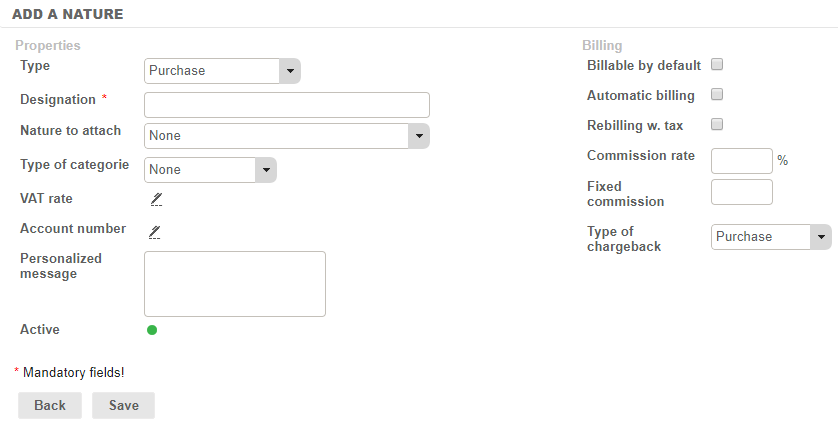Screen dimensions: 838x423
Task: Click the Account number edit pencil icon
Action: (156, 232)
